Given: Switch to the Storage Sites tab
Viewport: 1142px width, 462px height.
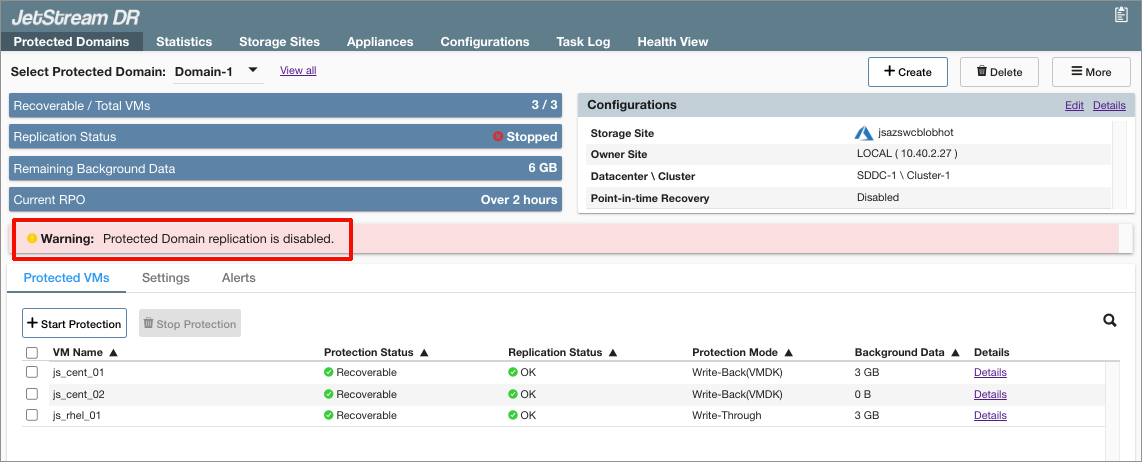Looking at the screenshot, I should pos(279,42).
